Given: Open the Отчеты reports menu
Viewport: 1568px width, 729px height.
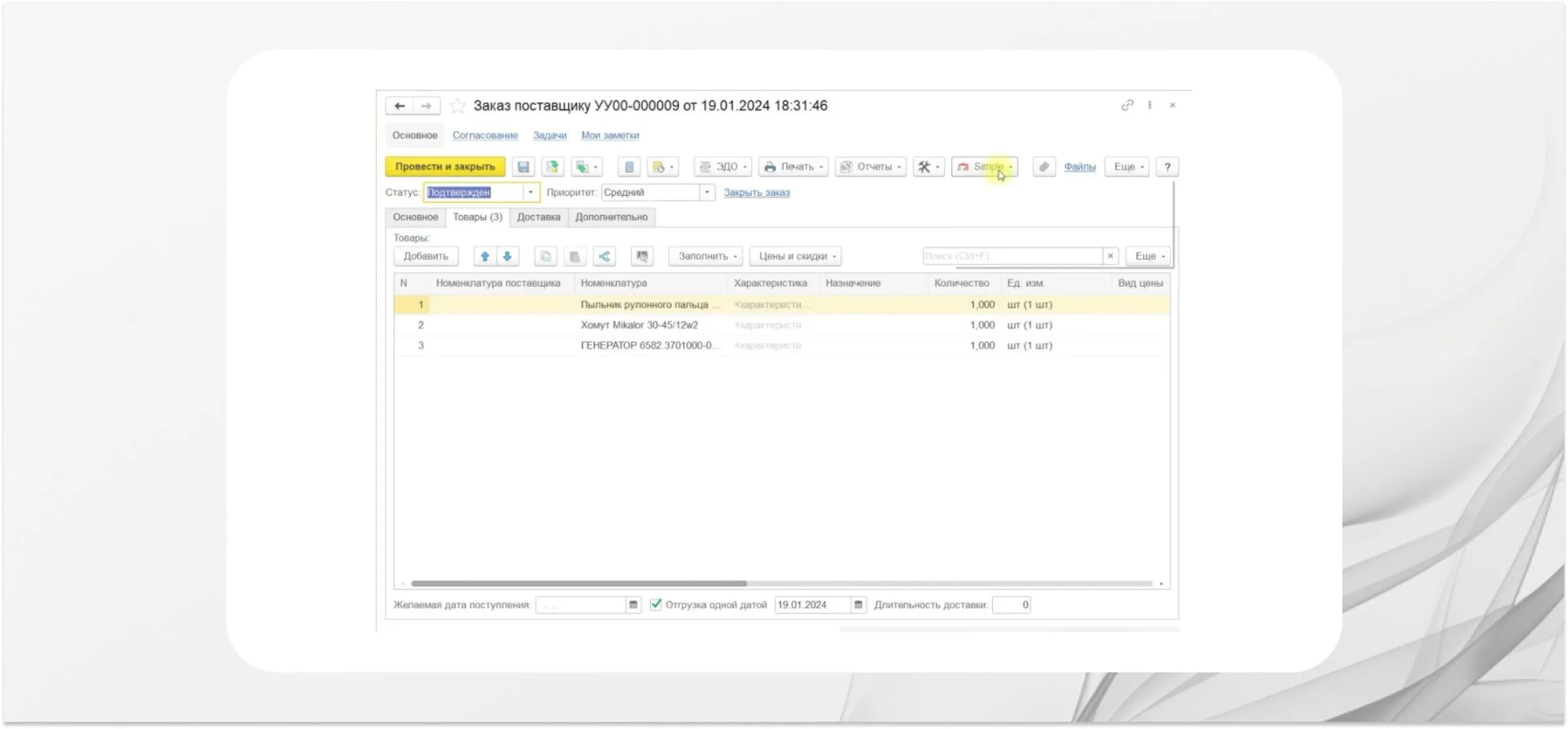Looking at the screenshot, I should (870, 167).
